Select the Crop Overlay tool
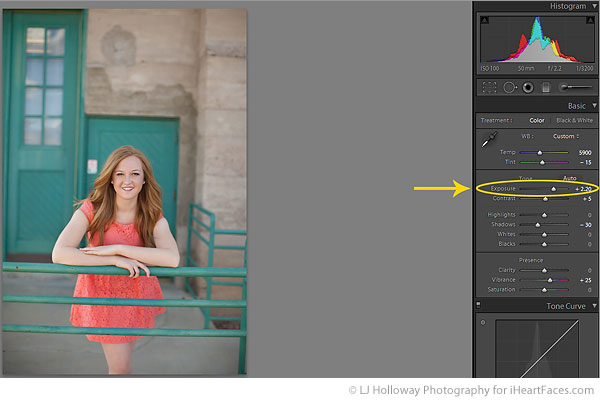 (x=489, y=87)
